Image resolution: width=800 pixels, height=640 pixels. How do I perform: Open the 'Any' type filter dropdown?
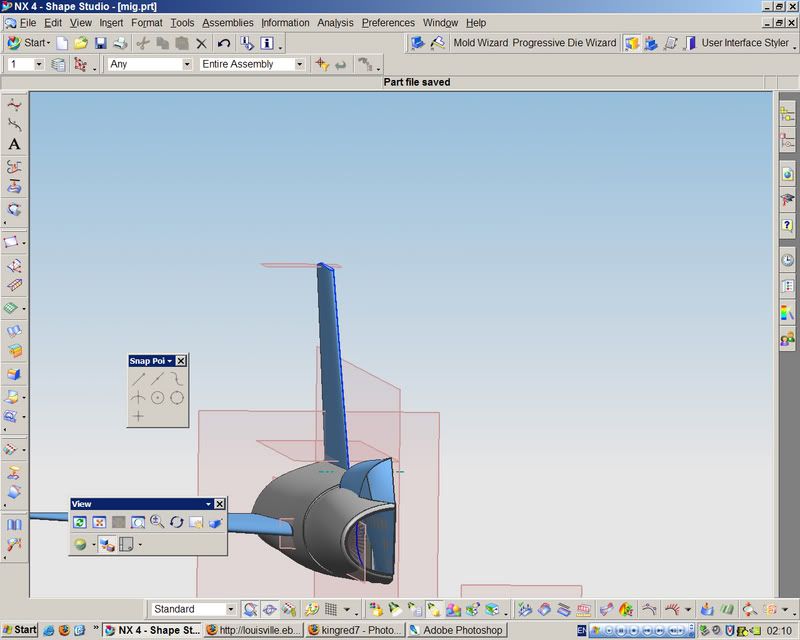(x=186, y=64)
